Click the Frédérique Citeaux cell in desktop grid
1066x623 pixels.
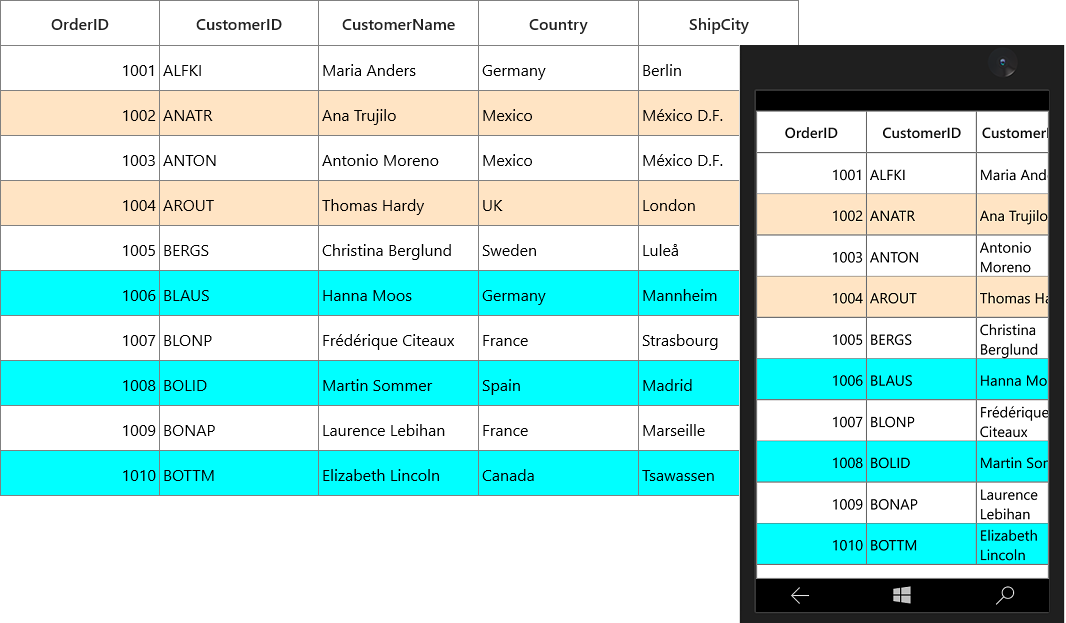click(x=398, y=339)
